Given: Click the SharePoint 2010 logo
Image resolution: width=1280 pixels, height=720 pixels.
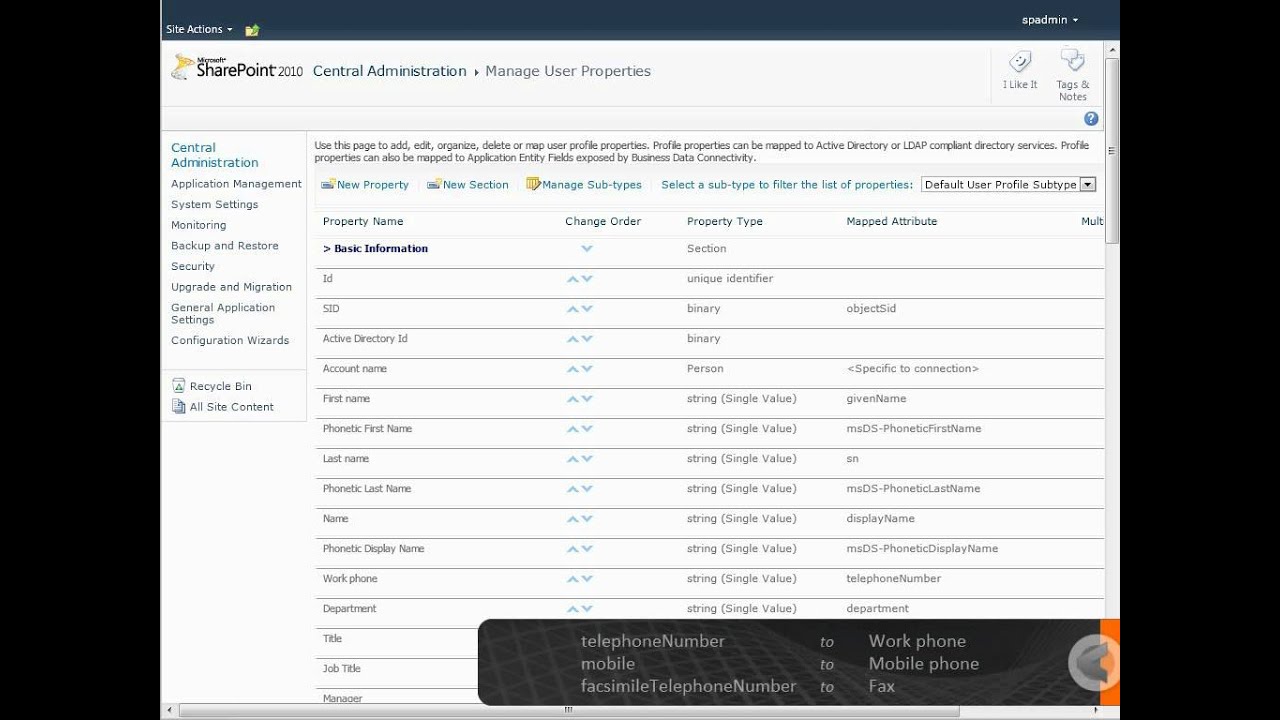Looking at the screenshot, I should click(237, 68).
